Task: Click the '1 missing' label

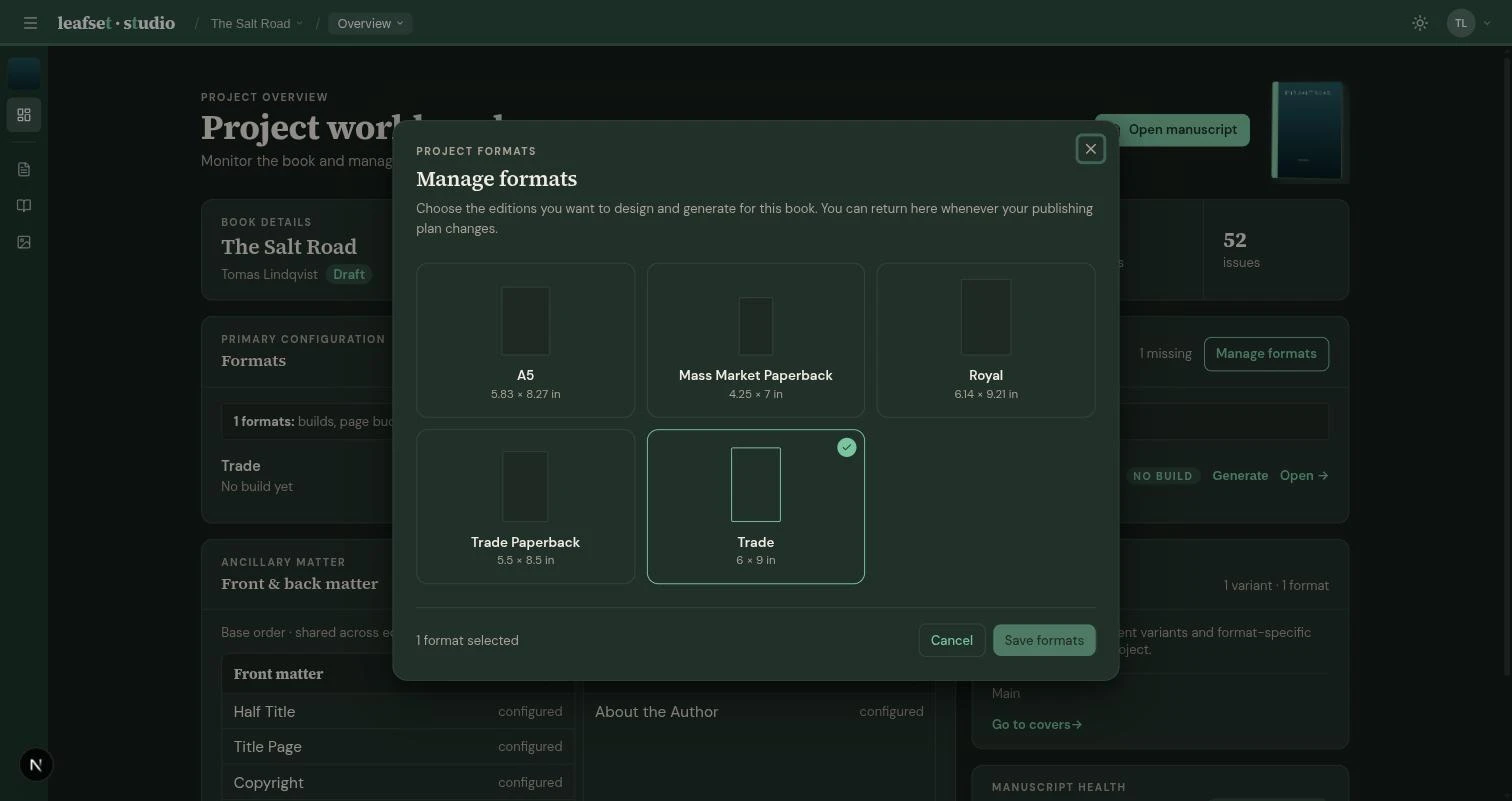Action: click(1165, 354)
